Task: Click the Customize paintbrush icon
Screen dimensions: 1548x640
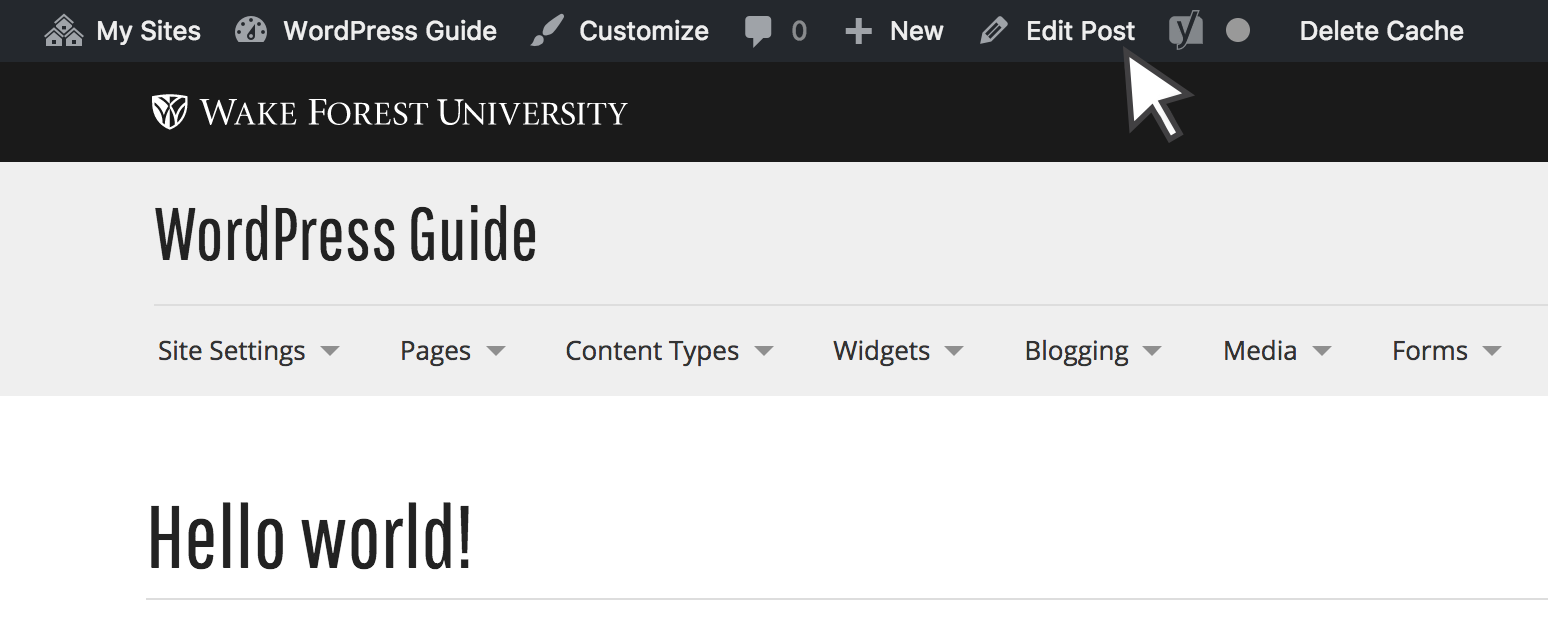Action: pos(547,31)
